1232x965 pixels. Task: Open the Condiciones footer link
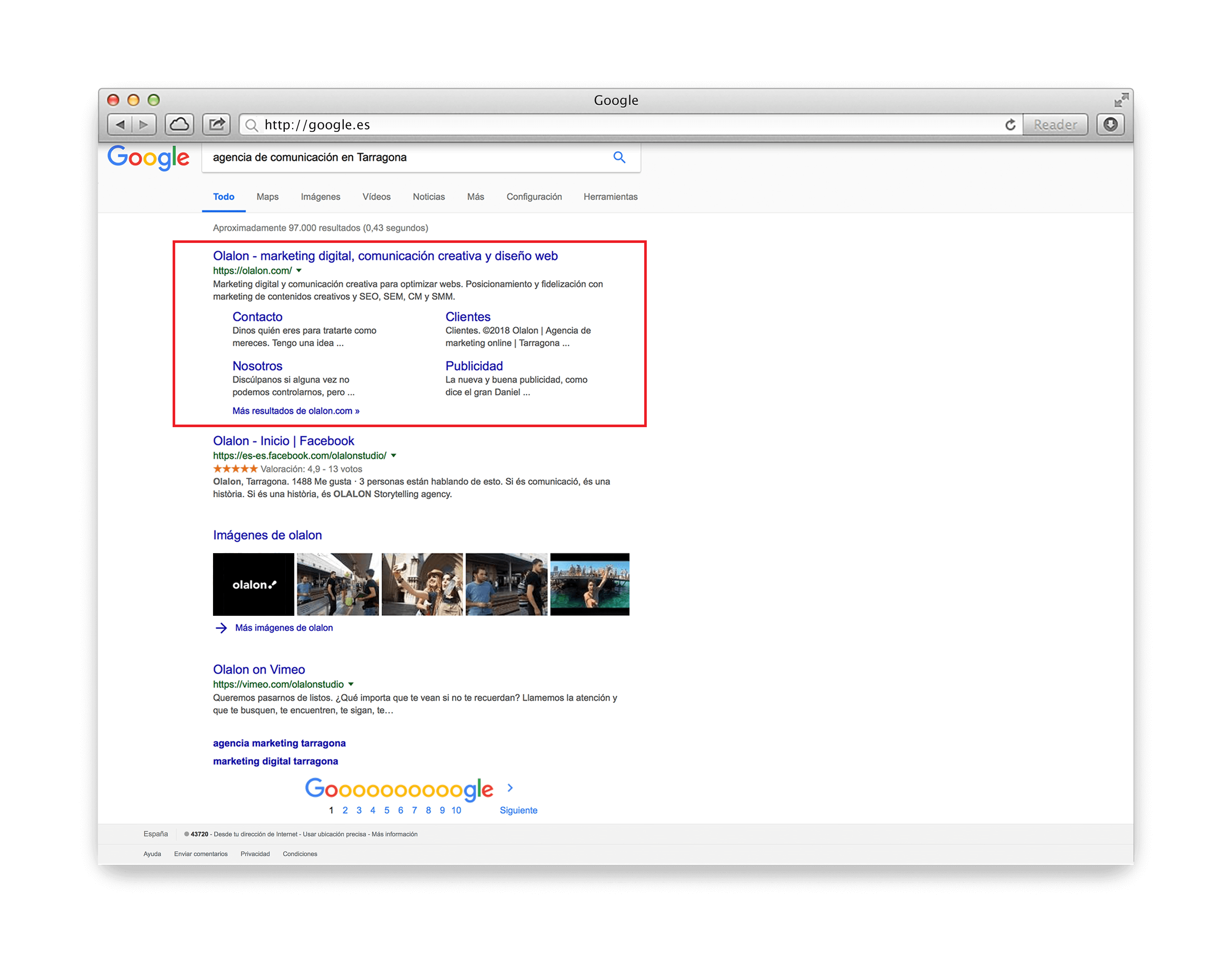click(299, 854)
